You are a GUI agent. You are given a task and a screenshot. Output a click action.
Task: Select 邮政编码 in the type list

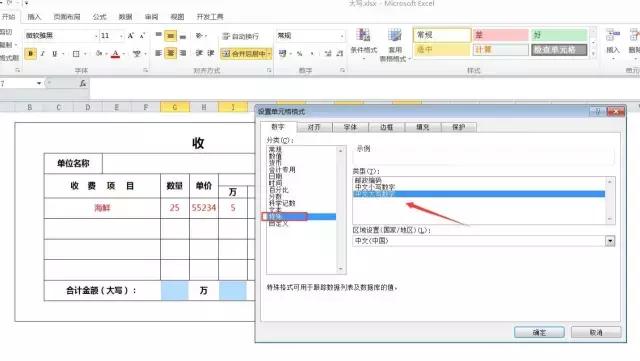(x=368, y=180)
